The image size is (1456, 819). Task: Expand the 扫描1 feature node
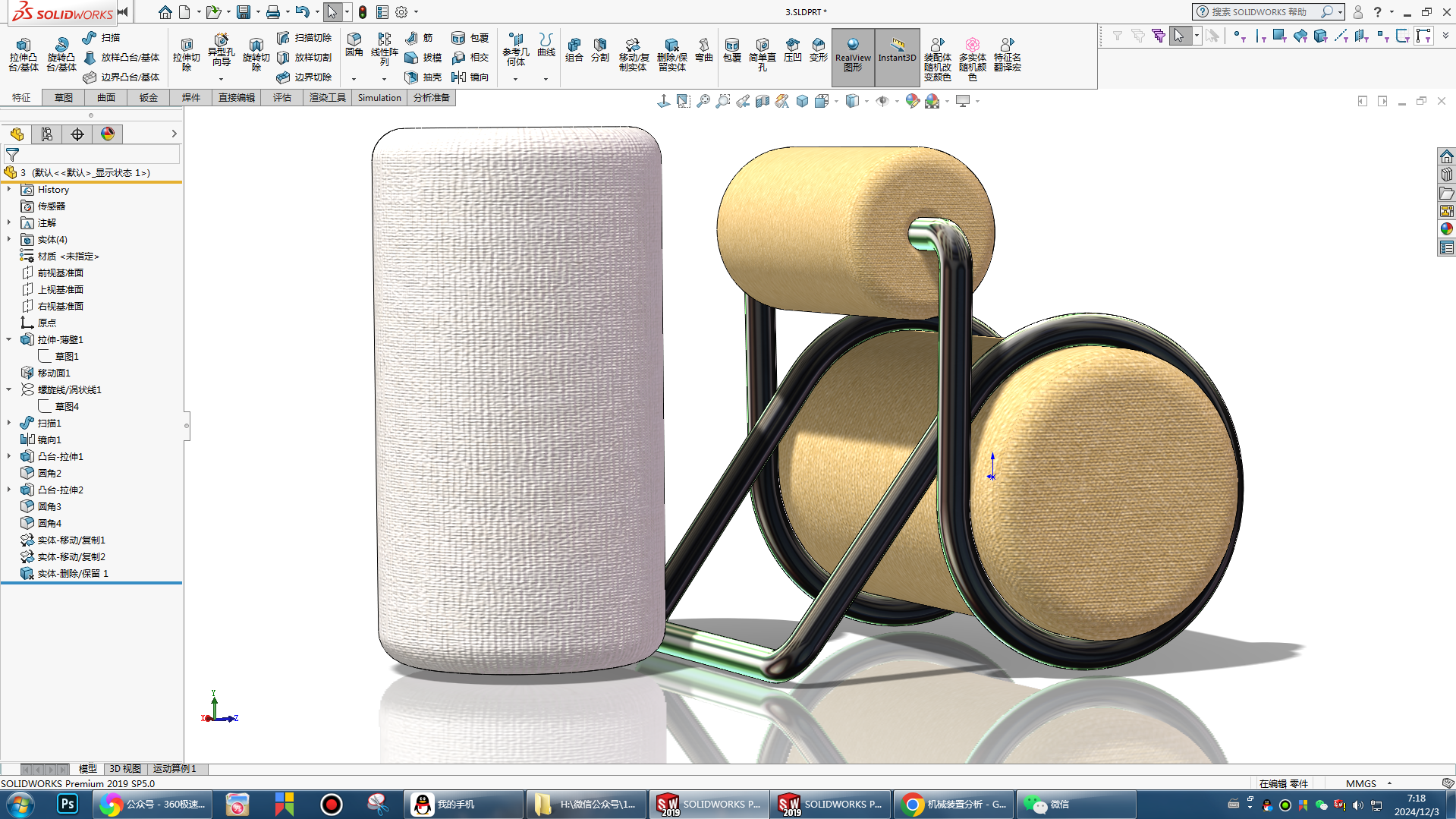(9, 423)
